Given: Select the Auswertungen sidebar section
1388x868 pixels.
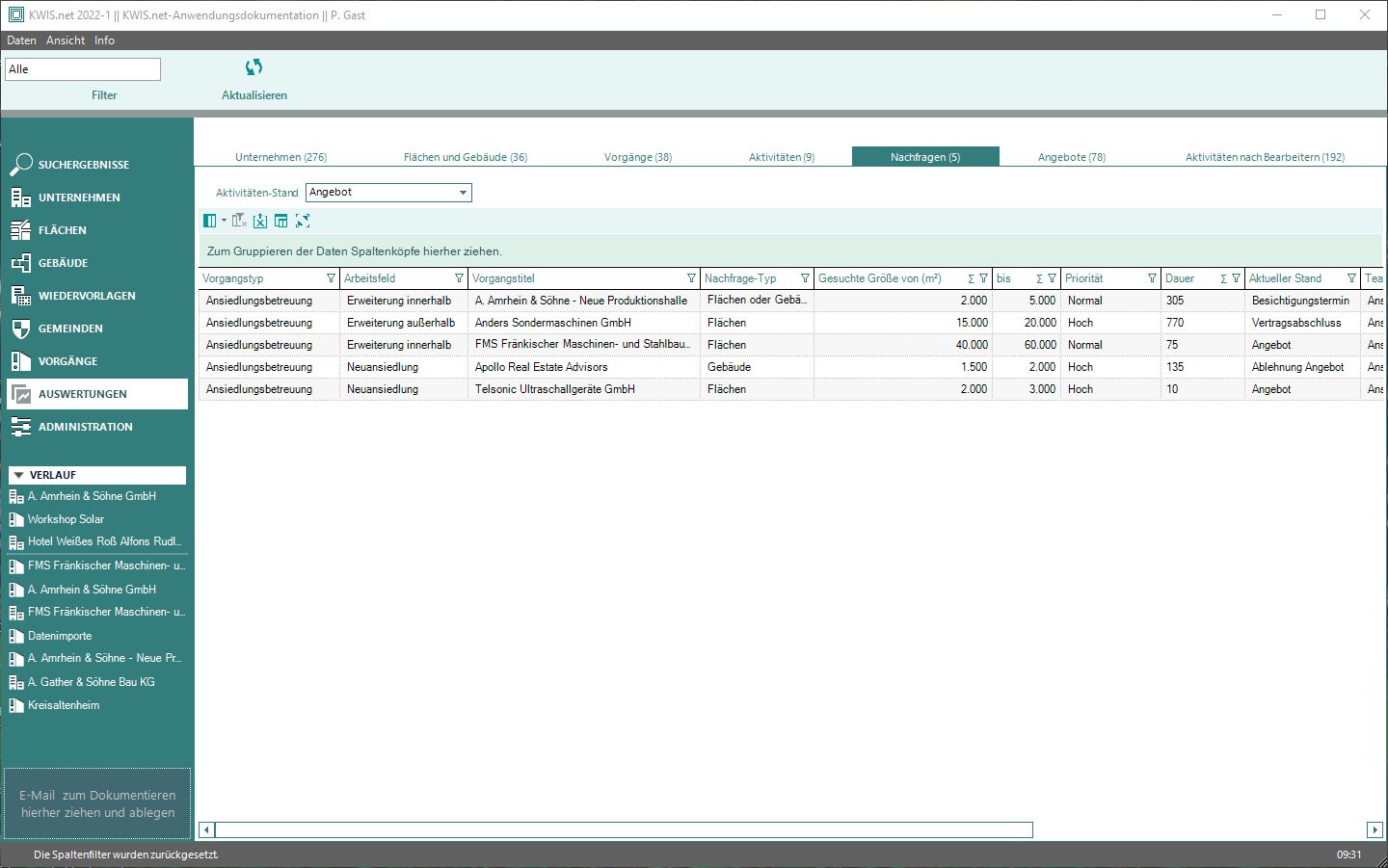Looking at the screenshot, I should click(96, 394).
